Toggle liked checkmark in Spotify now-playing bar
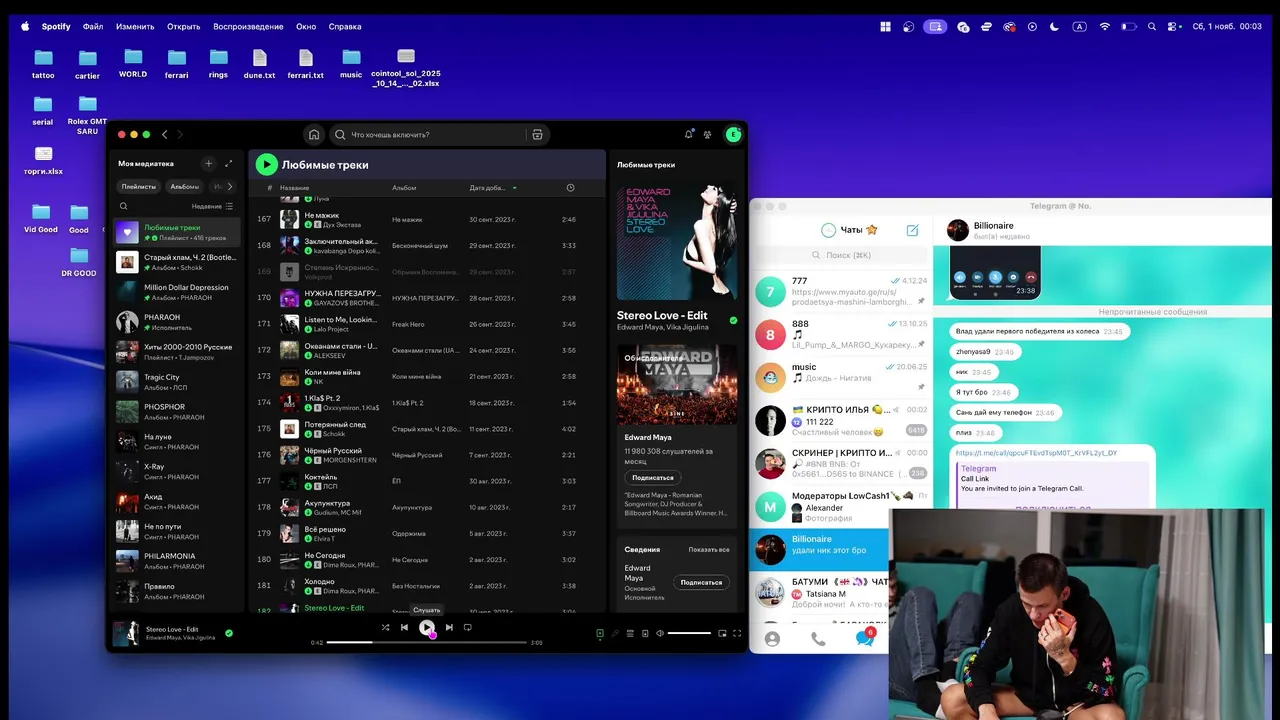 (x=229, y=633)
